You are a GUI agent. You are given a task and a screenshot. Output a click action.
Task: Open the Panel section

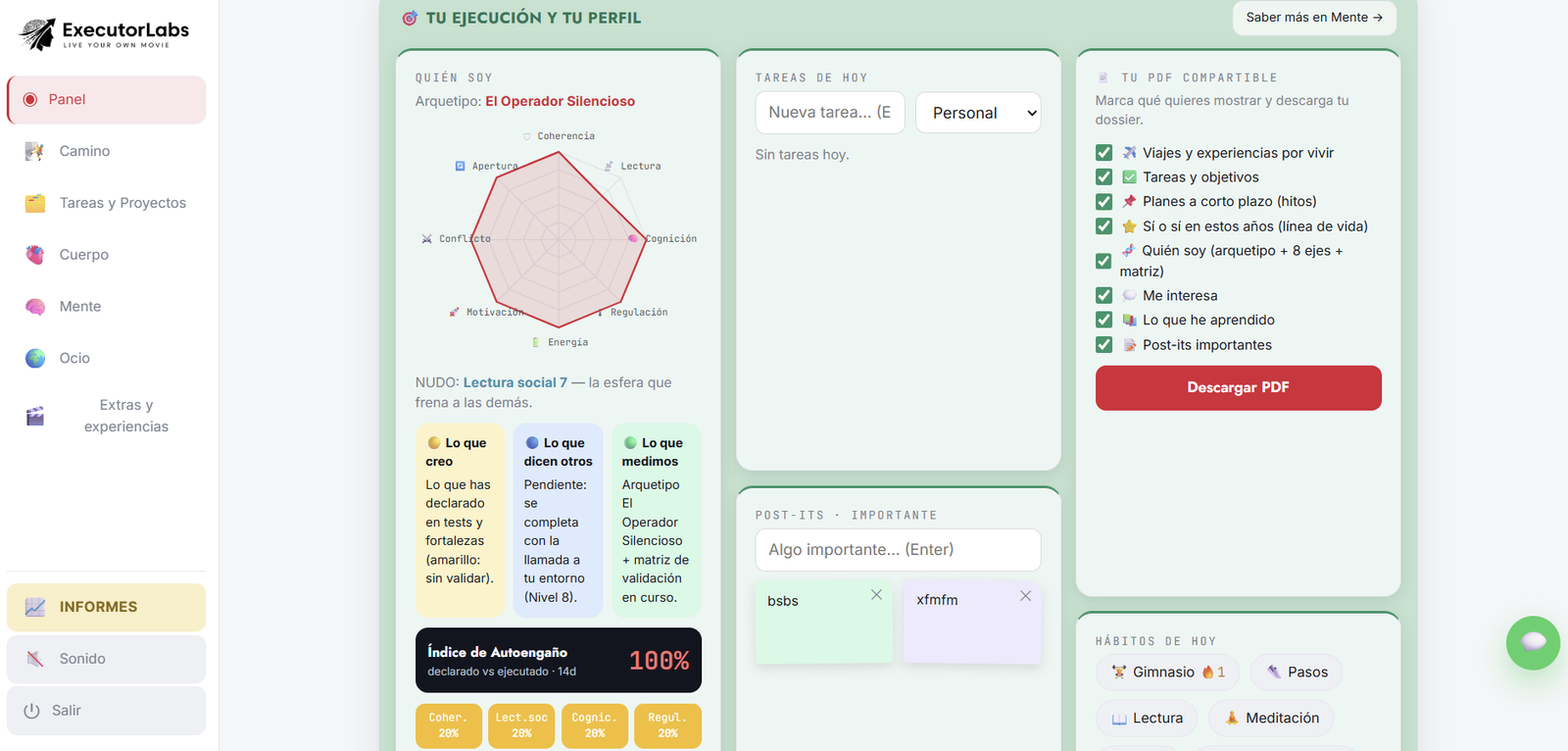click(107, 100)
